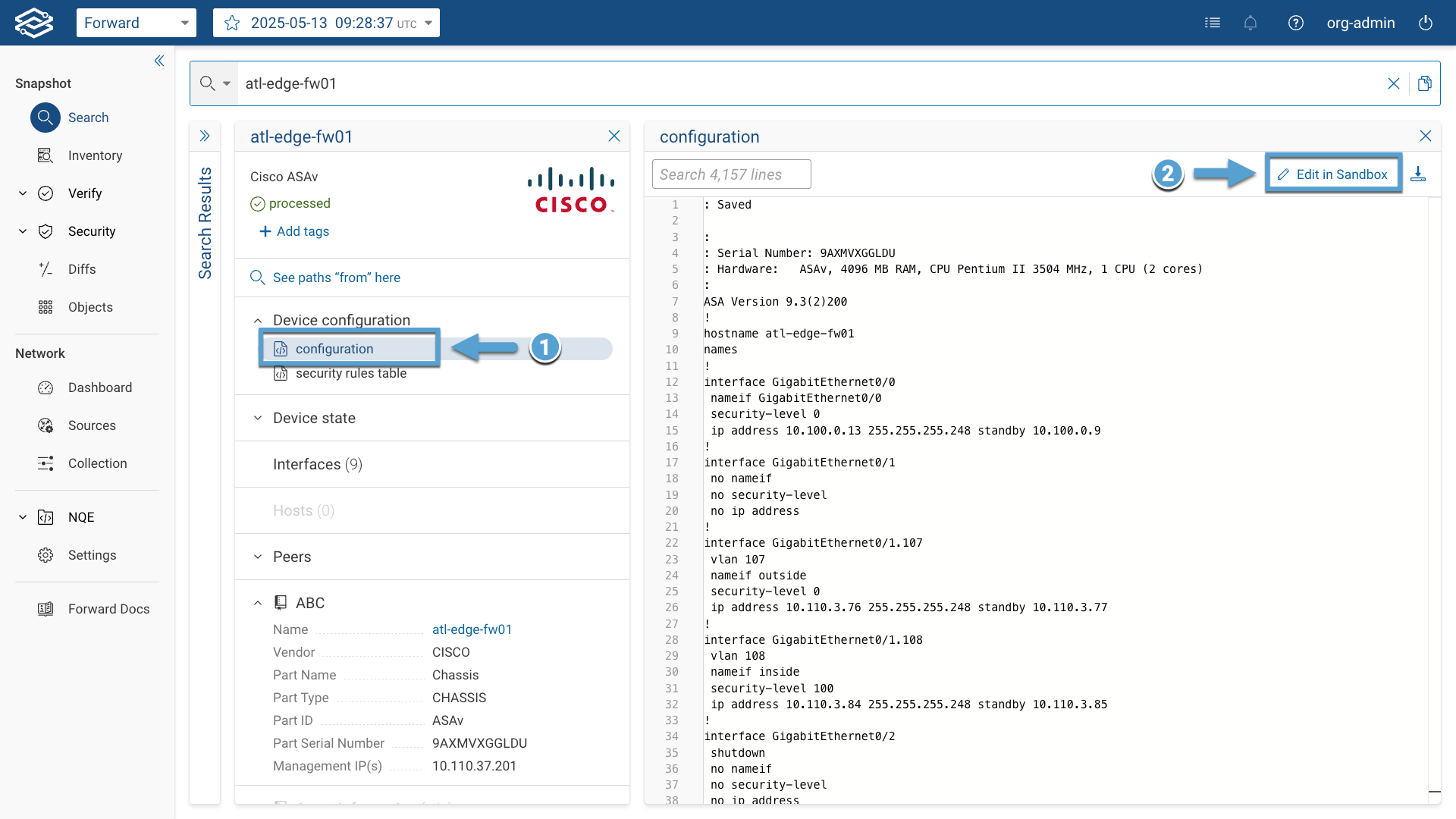Open the help question mark icon
The image size is (1456, 819).
(x=1296, y=23)
